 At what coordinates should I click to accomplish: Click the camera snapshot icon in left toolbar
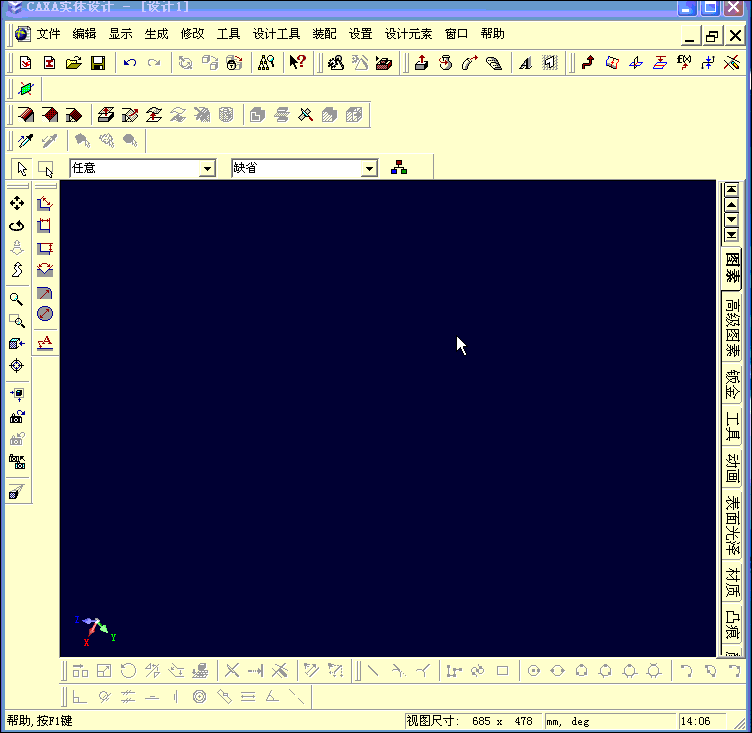(x=17, y=416)
